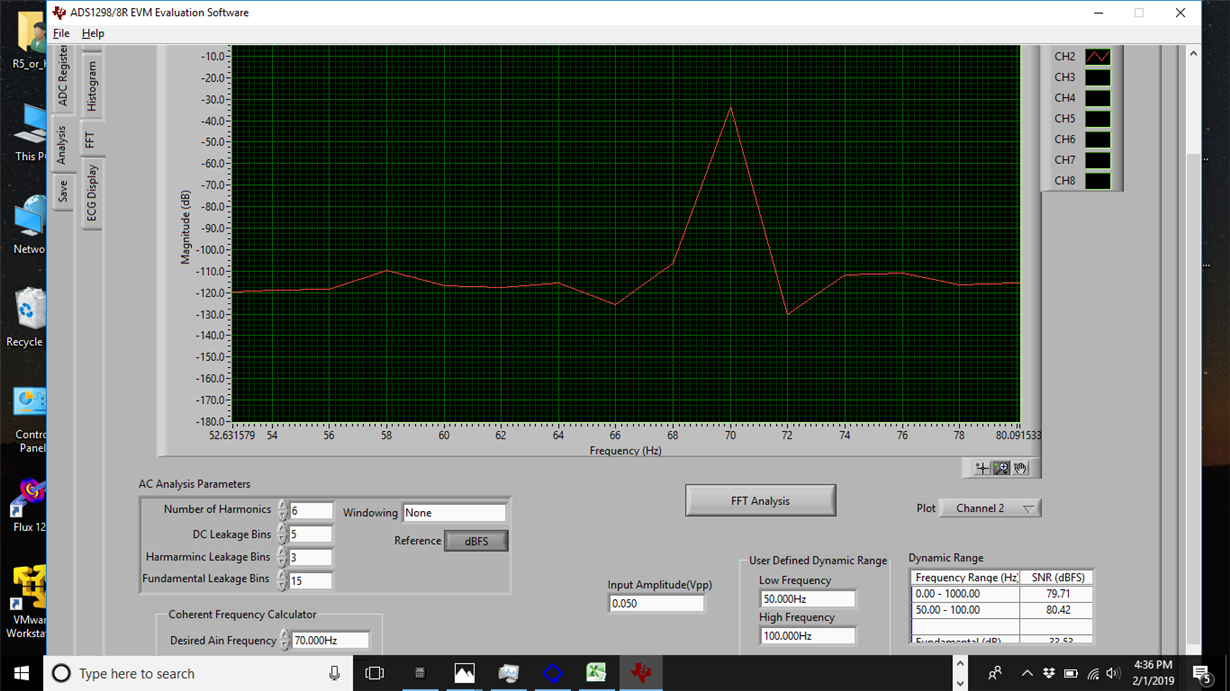Toggle the CH8 plot visibility in the legend
The height and width of the screenshot is (691, 1230).
1097,180
